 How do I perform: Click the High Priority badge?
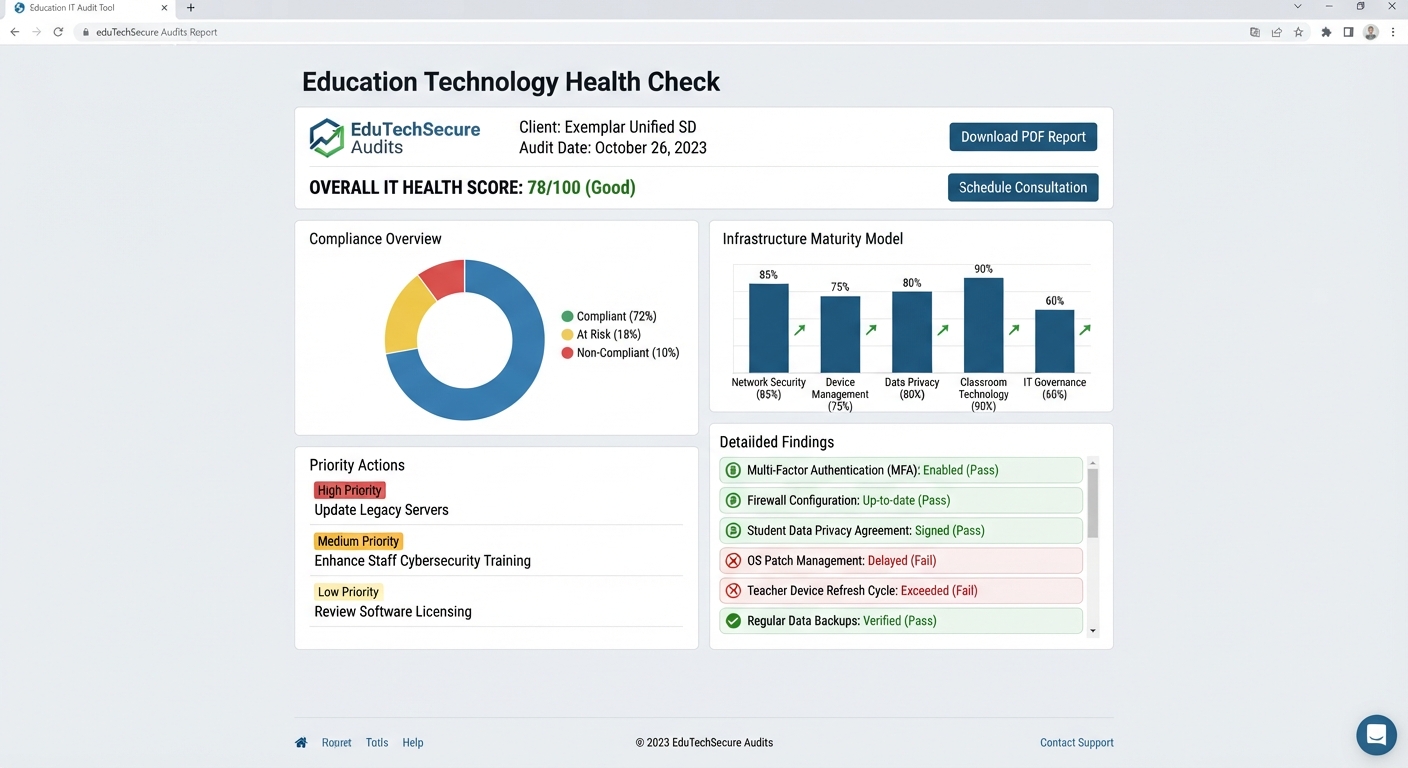pyautogui.click(x=349, y=490)
